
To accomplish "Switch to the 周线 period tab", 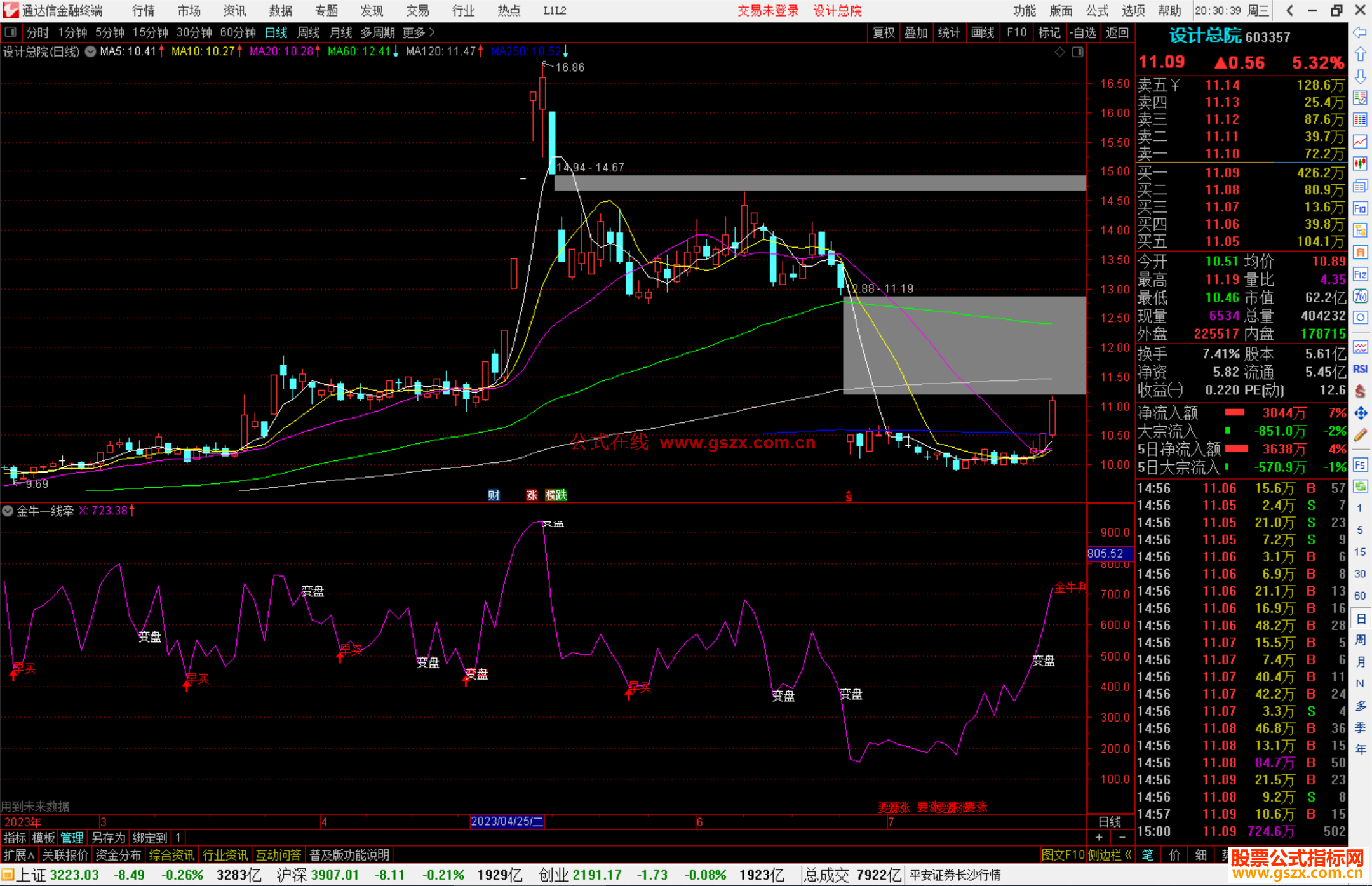I will [309, 32].
